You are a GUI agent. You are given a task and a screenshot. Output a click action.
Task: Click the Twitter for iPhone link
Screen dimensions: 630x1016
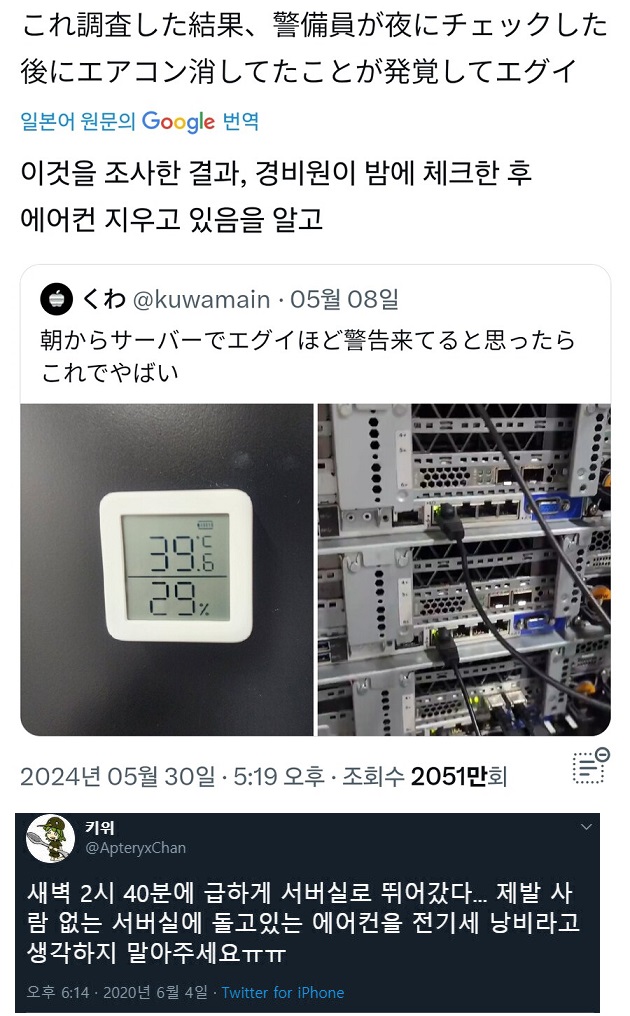click(283, 993)
